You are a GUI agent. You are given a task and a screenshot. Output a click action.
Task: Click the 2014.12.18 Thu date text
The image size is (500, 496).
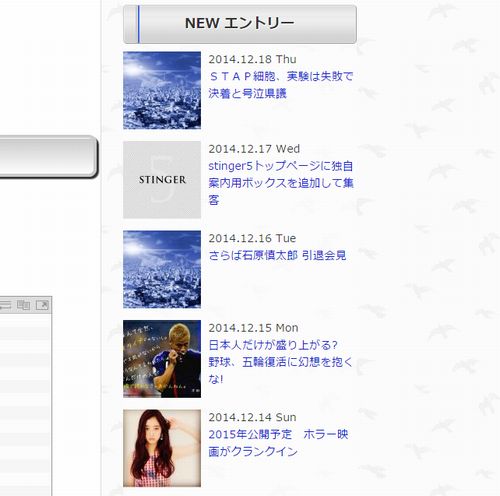(x=252, y=59)
